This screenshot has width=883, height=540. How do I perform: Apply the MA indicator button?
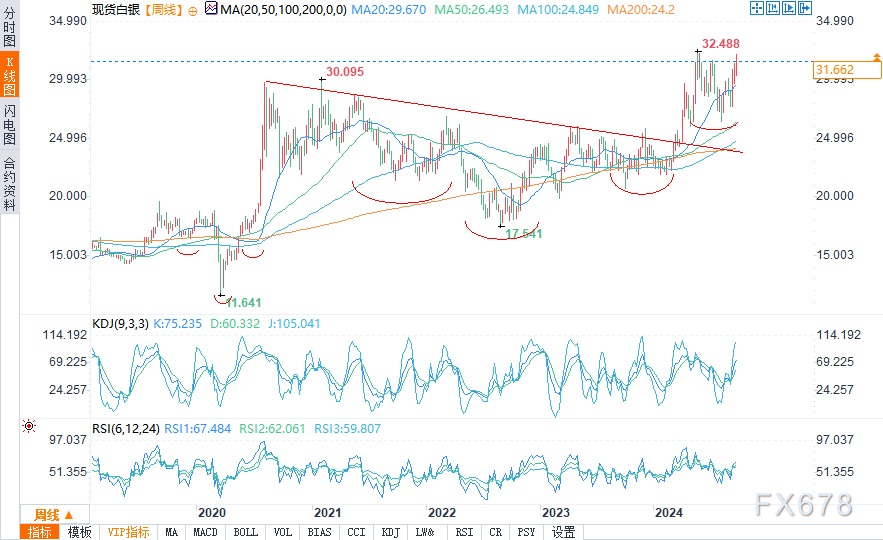click(172, 532)
